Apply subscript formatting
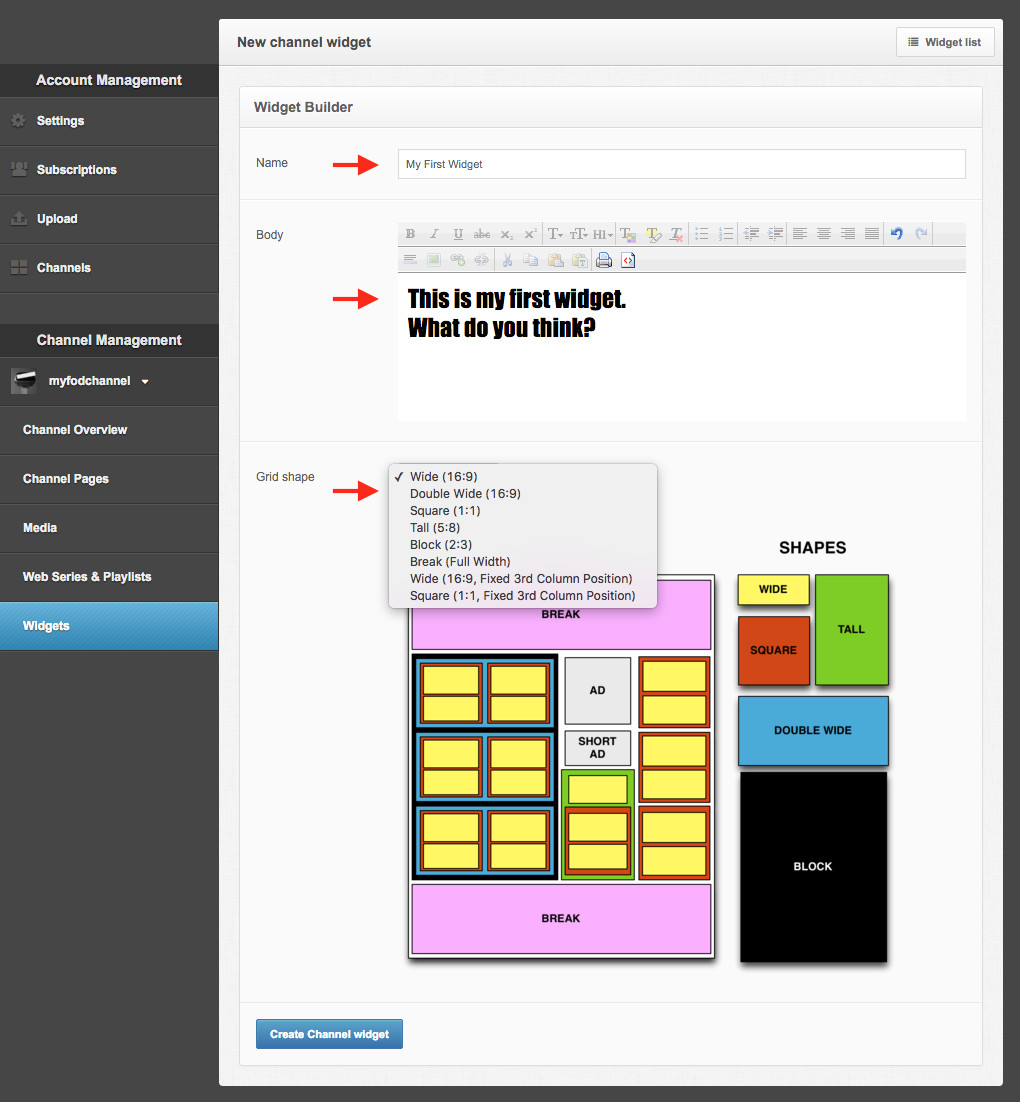Image resolution: width=1020 pixels, height=1102 pixels. click(506, 234)
